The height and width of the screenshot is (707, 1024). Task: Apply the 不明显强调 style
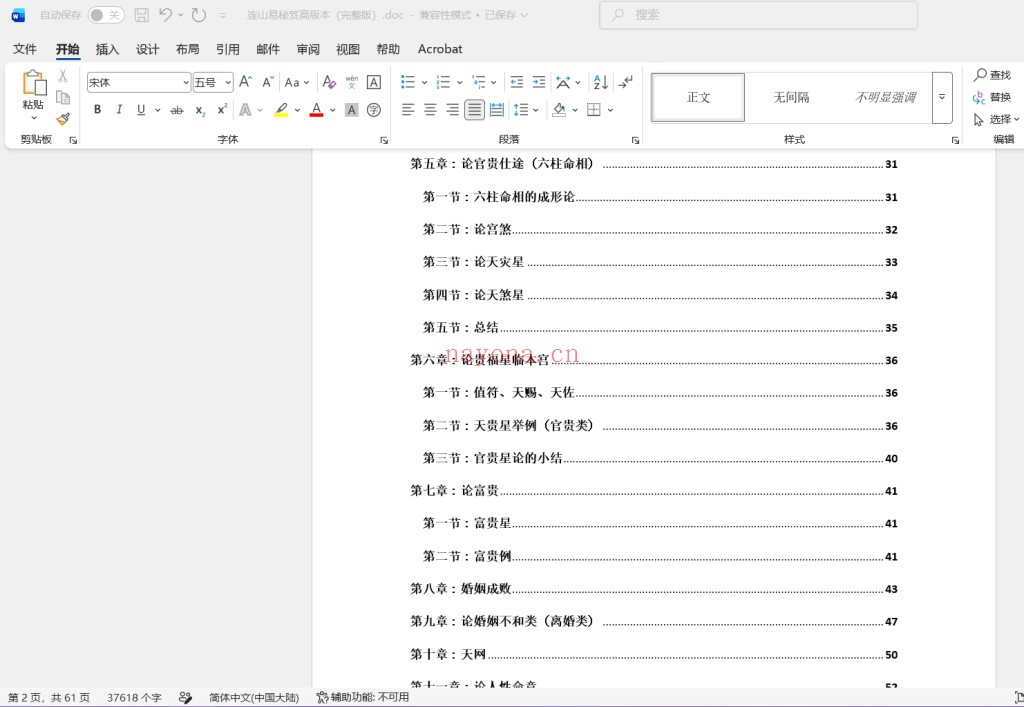click(x=885, y=97)
